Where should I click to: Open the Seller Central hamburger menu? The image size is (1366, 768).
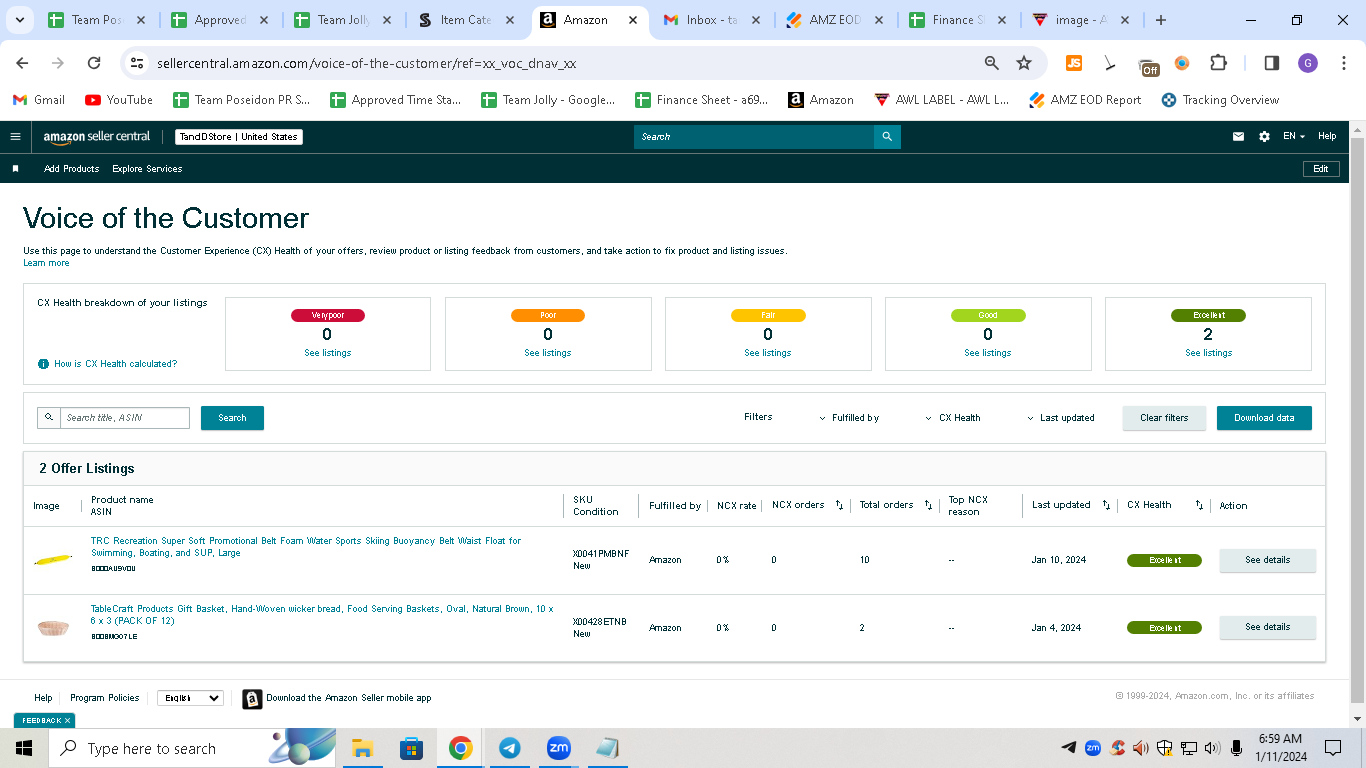pos(15,137)
